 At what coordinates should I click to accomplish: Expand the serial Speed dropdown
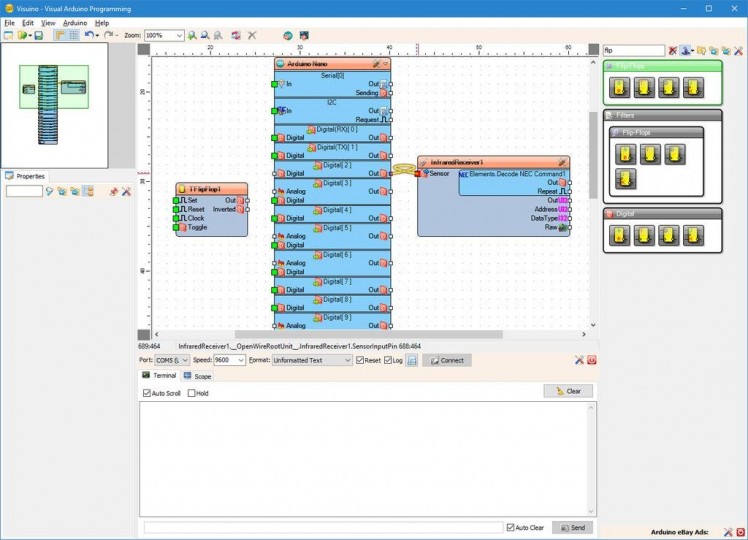click(x=241, y=360)
